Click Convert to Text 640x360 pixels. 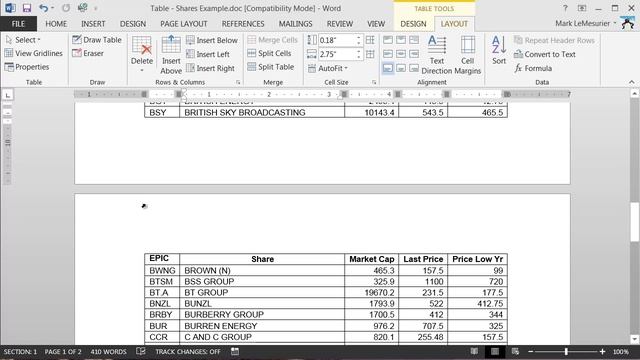545,54
